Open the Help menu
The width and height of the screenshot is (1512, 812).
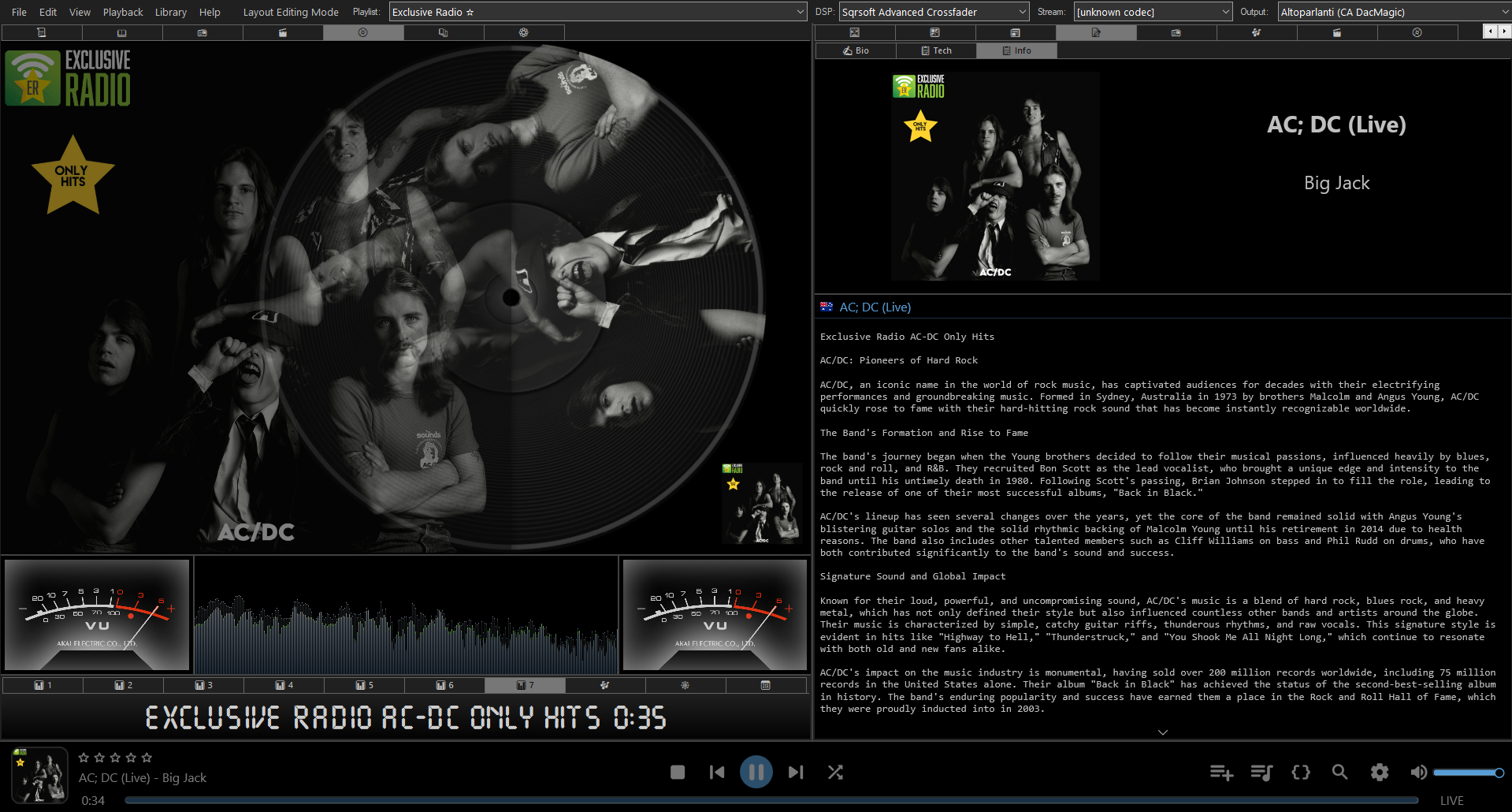[210, 12]
